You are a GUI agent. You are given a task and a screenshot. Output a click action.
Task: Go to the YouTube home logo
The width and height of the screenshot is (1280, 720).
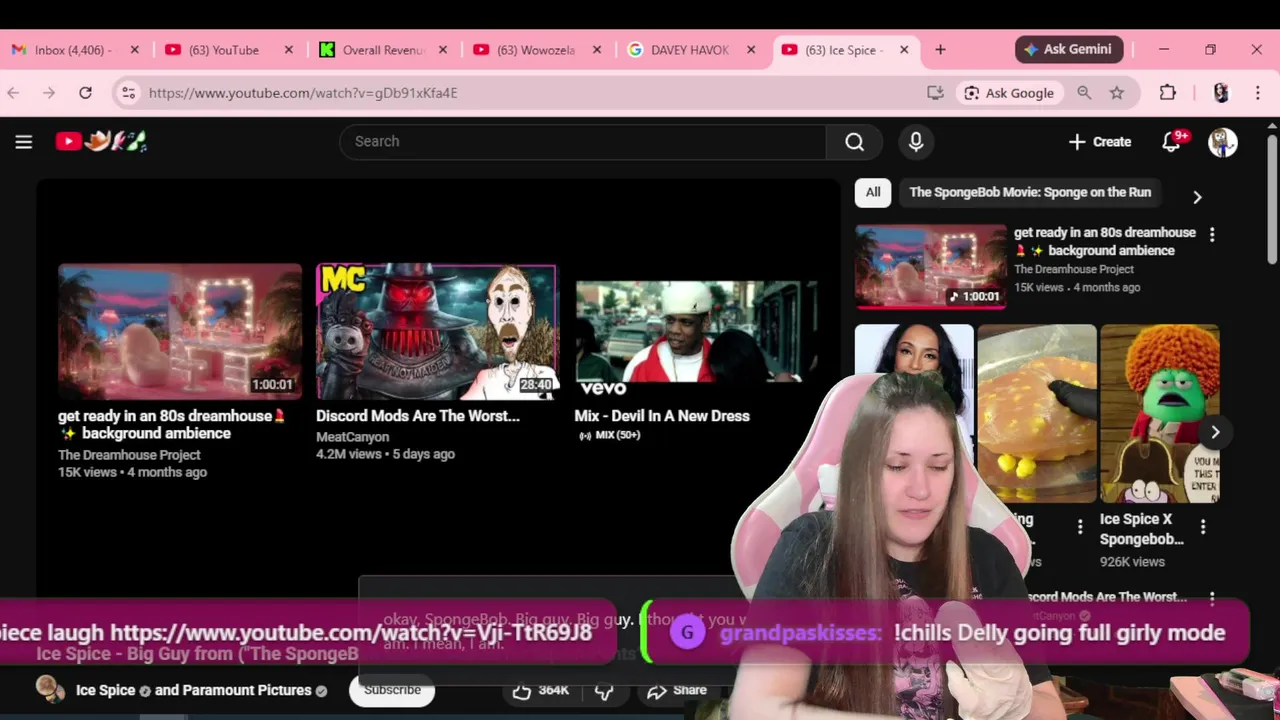[x=101, y=142]
